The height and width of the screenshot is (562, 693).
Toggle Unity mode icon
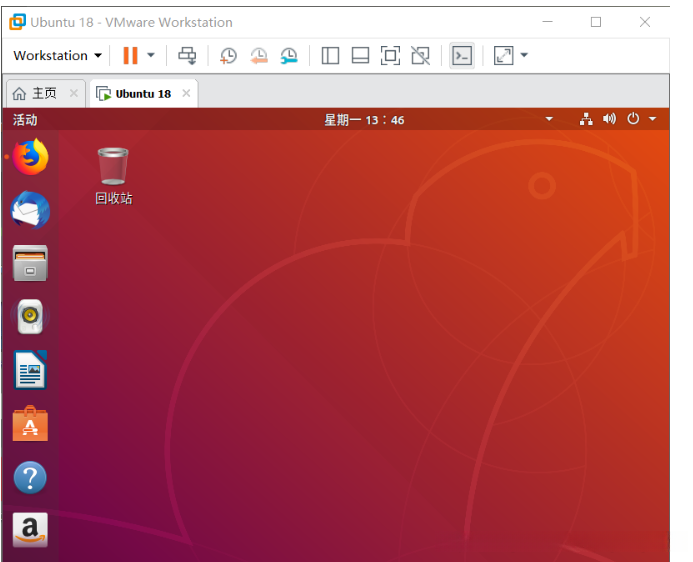click(420, 56)
